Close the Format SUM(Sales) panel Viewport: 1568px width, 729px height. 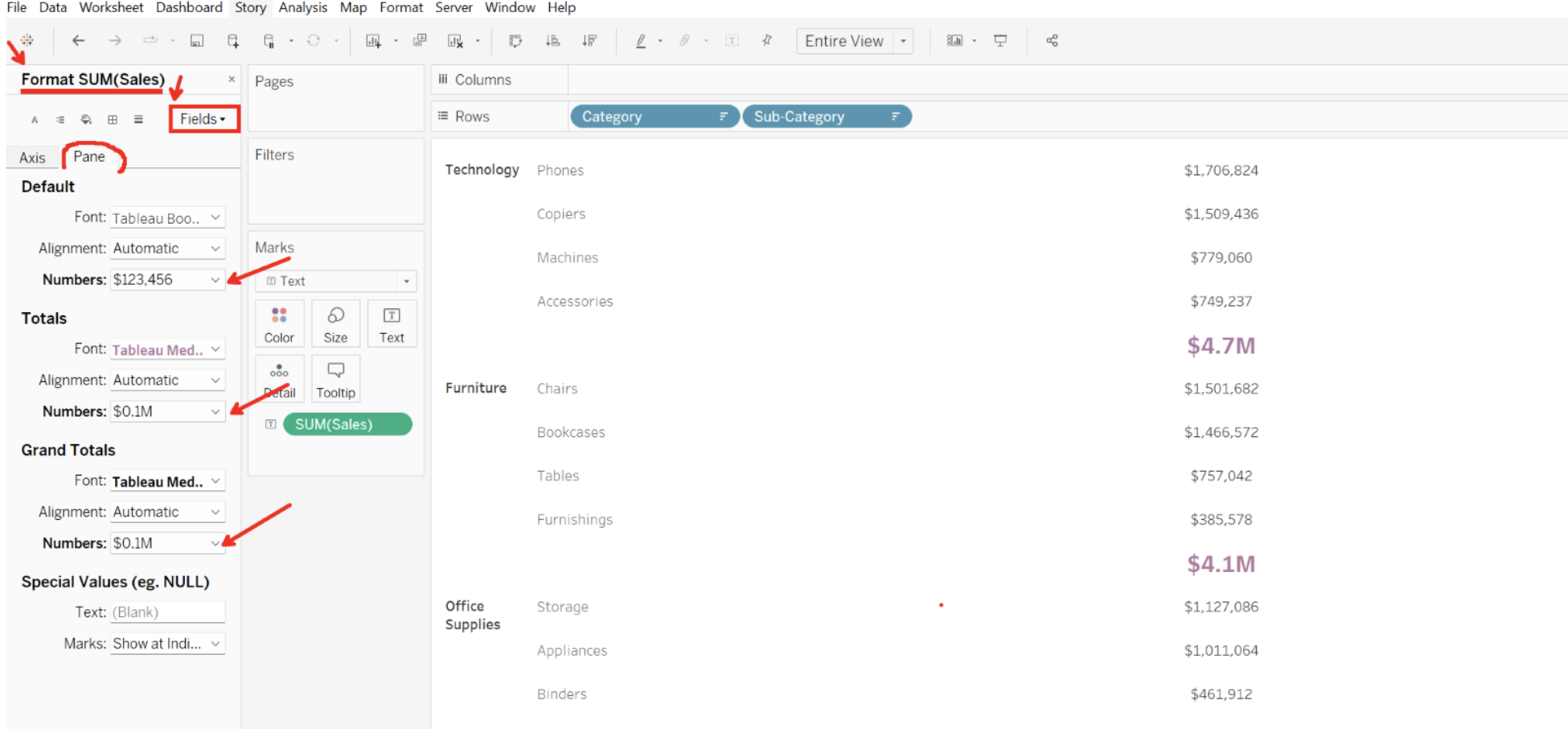coord(232,78)
